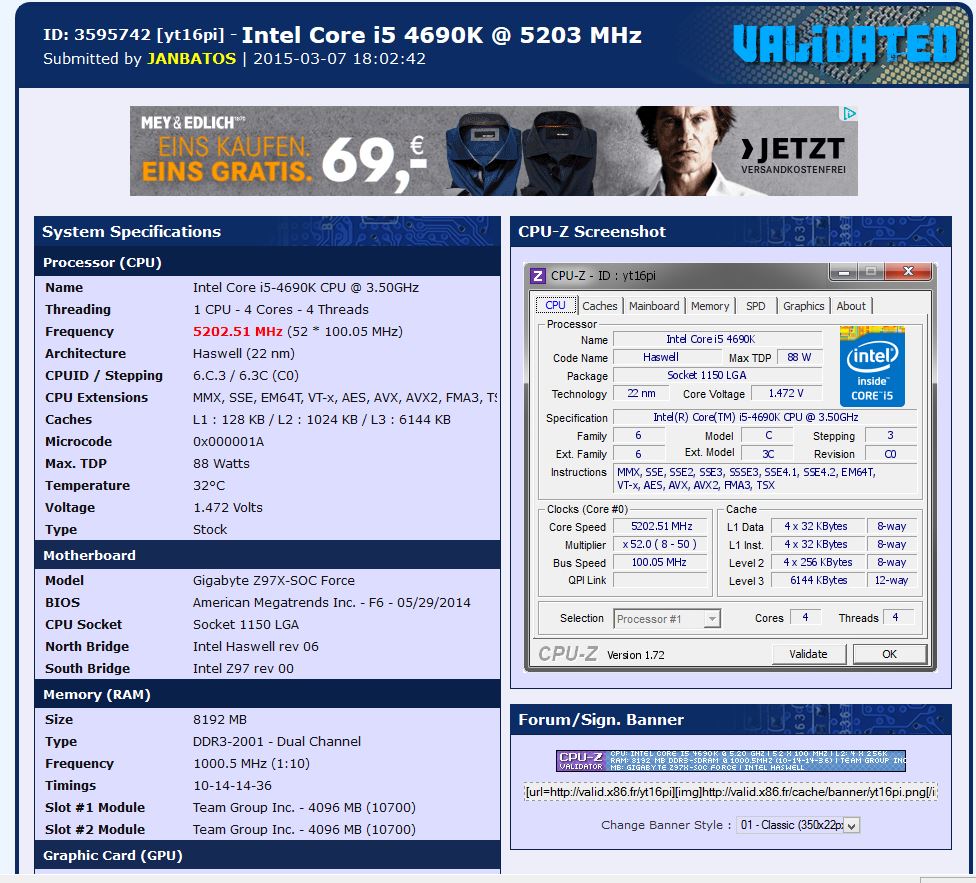The image size is (976, 883).
Task: Click the 32°C temperature value
Action: coord(209,485)
